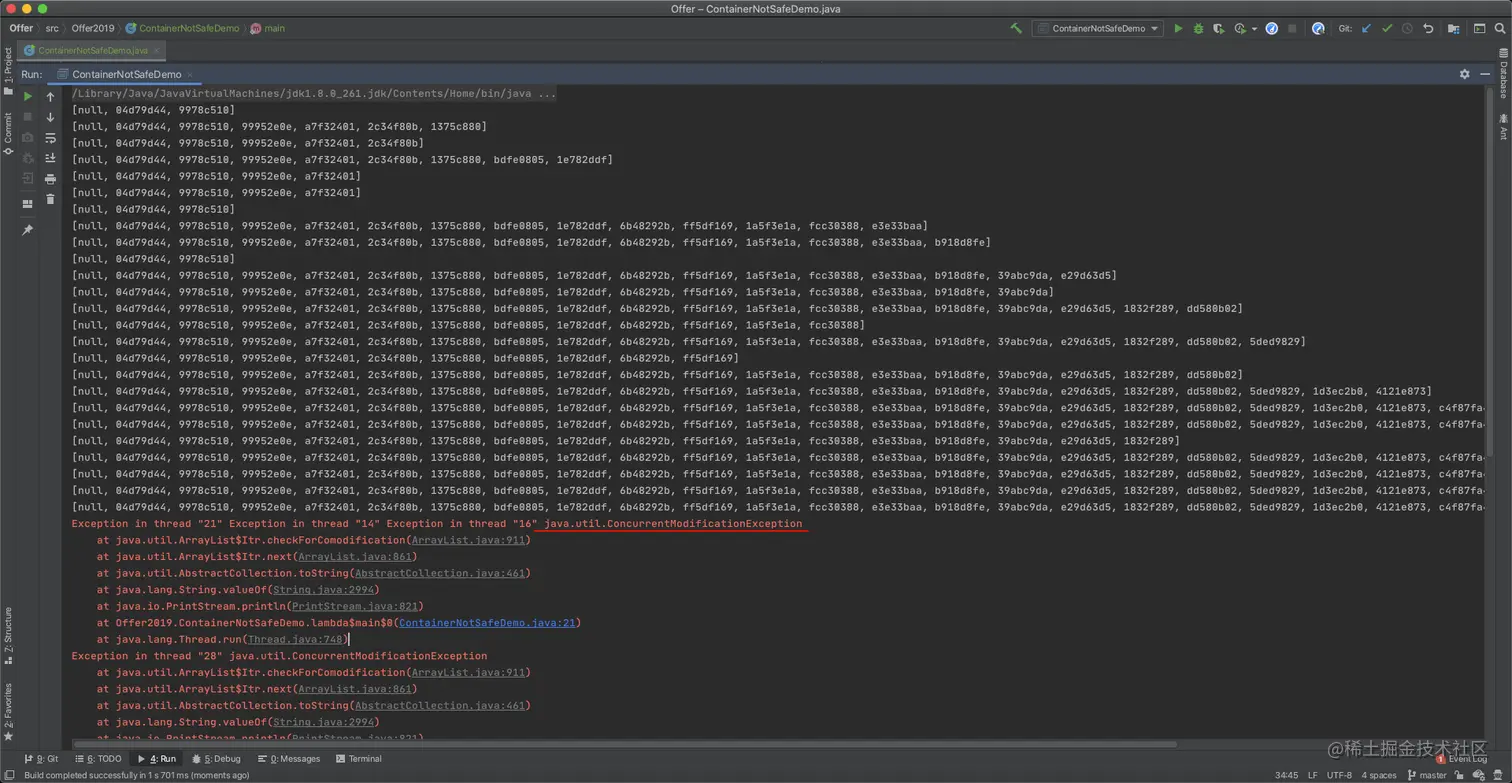1512x783 pixels.
Task: Open the Favorites tool window sidebar
Action: tap(8, 712)
